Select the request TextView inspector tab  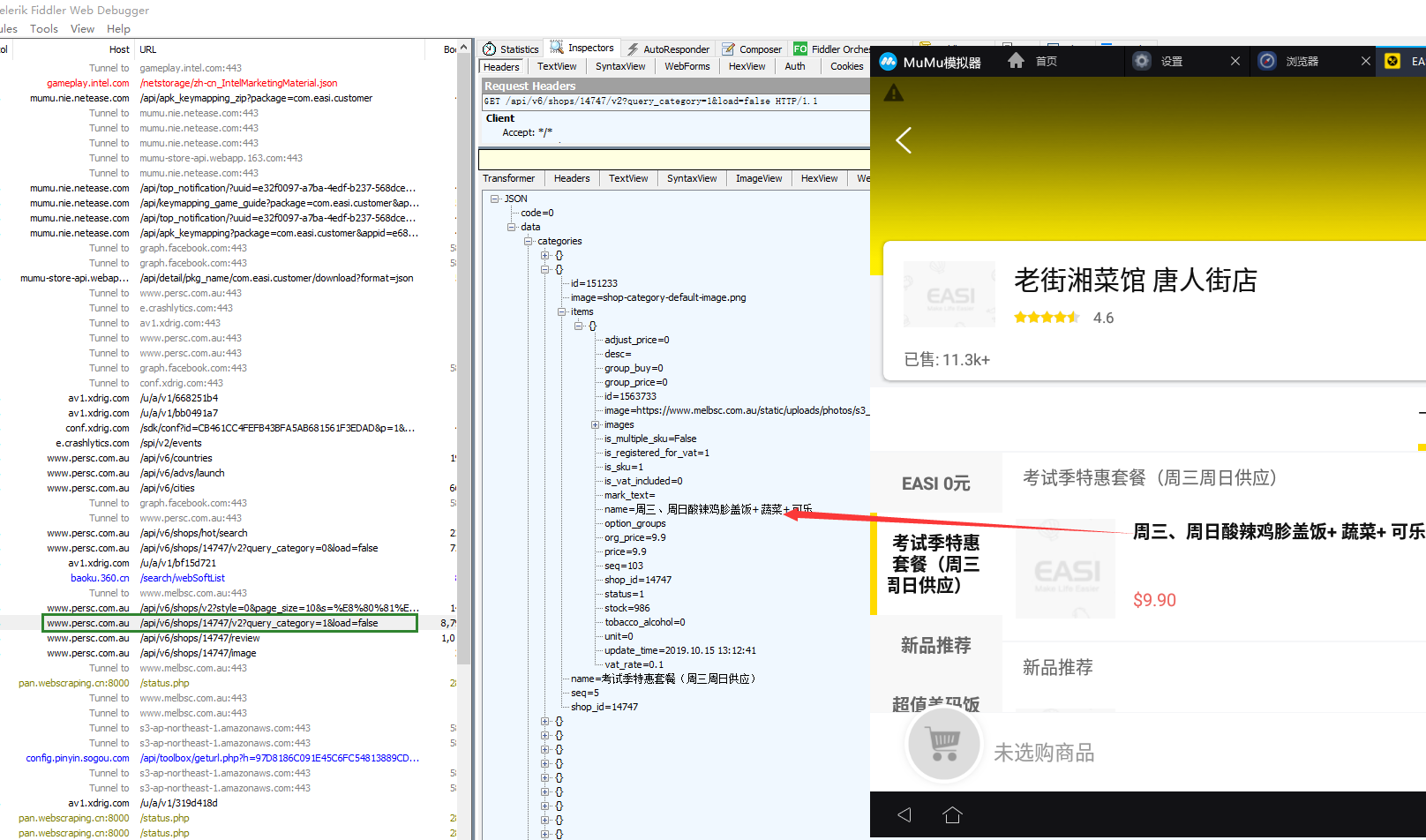(557, 67)
